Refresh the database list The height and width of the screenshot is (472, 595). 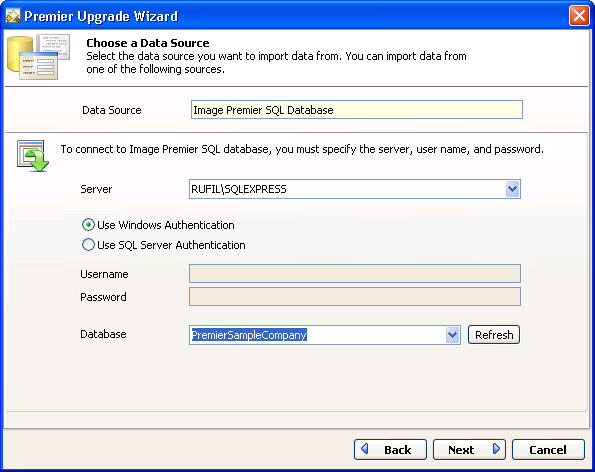click(494, 335)
